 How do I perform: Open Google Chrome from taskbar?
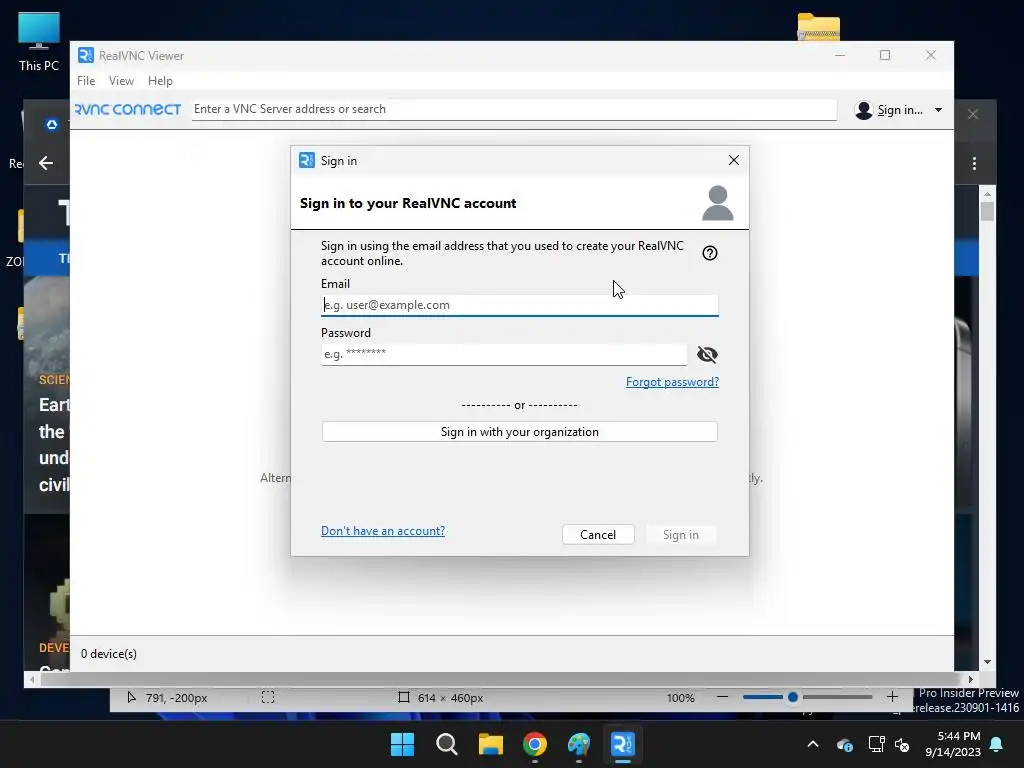click(x=535, y=744)
